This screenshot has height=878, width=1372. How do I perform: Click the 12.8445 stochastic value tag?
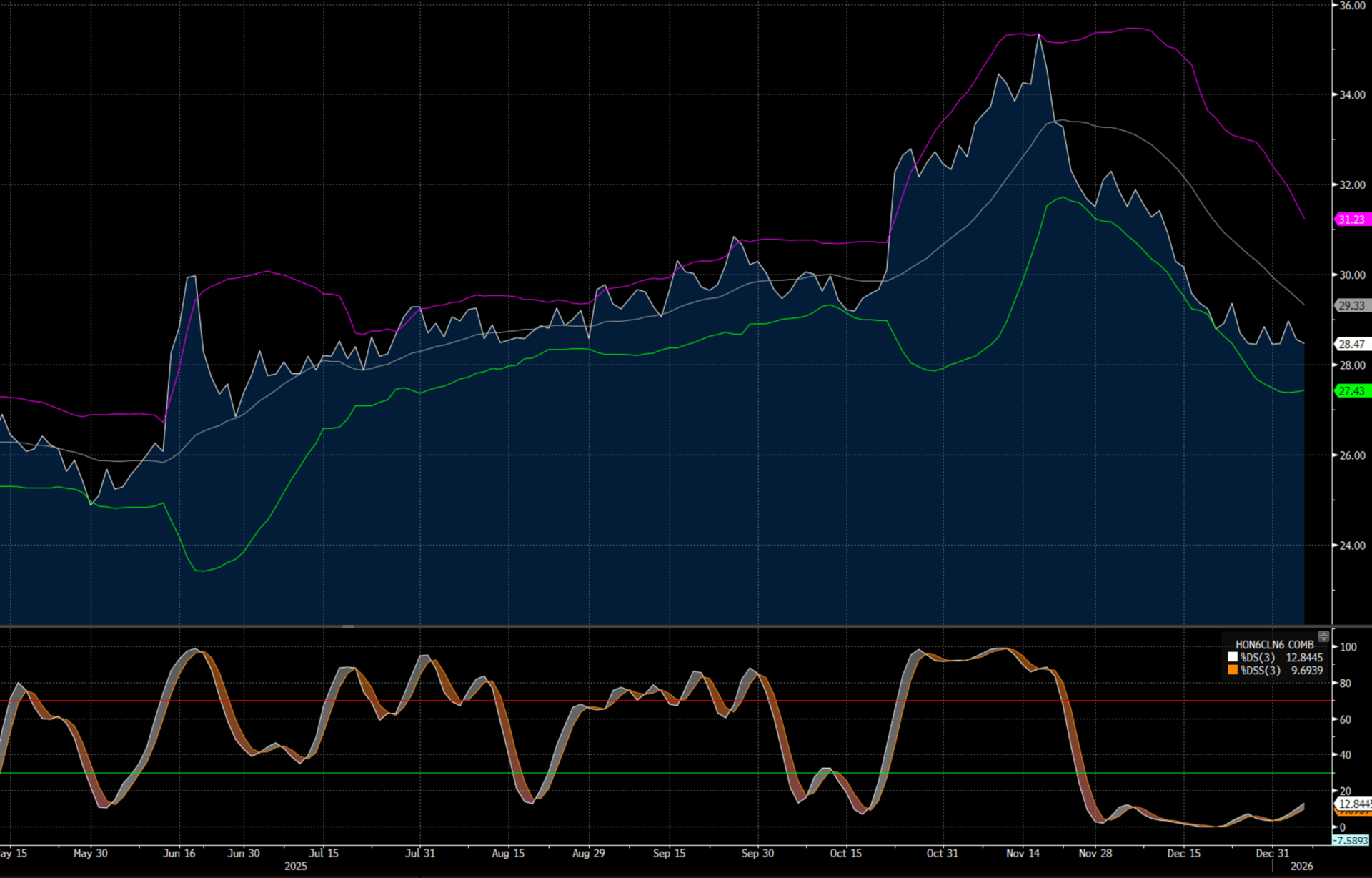point(1354,804)
